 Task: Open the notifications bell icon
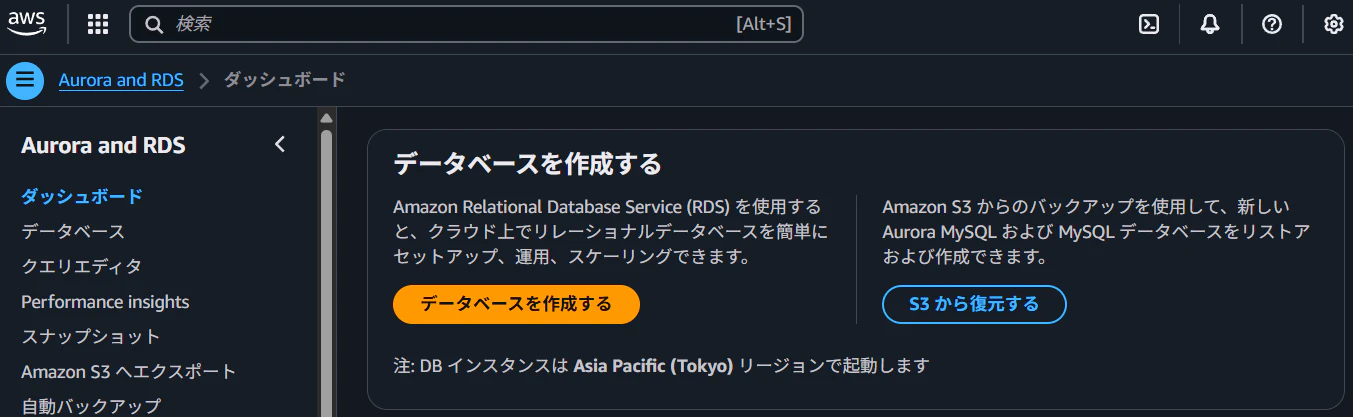click(x=1210, y=25)
